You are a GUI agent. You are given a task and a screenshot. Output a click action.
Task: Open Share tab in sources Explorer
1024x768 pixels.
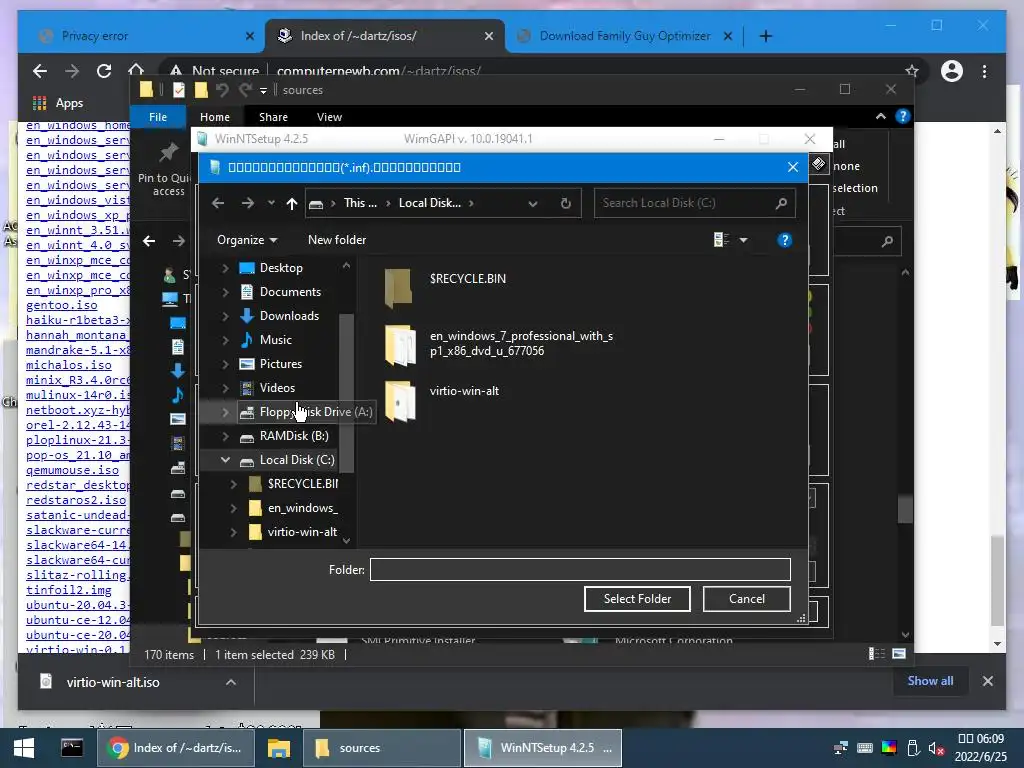pyautogui.click(x=273, y=117)
